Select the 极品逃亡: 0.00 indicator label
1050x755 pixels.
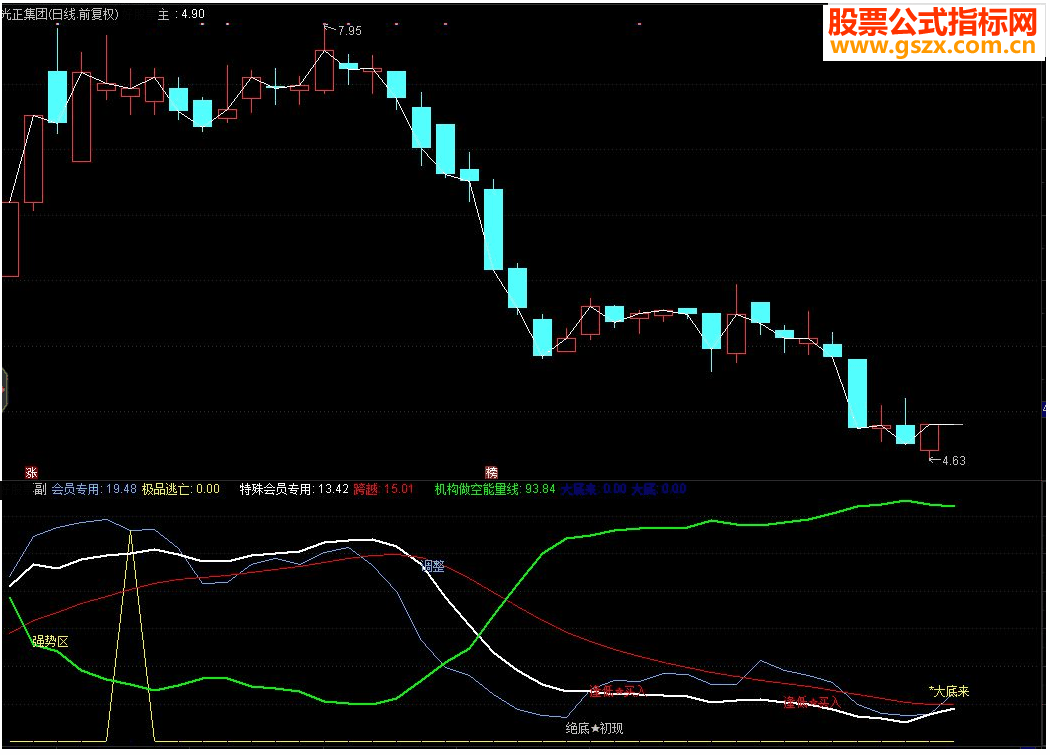pyautogui.click(x=180, y=489)
